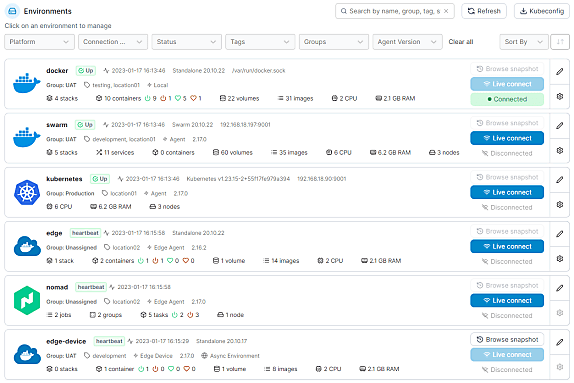Click '22 volumes' in docker row
The height and width of the screenshot is (383, 574).
tap(239, 98)
